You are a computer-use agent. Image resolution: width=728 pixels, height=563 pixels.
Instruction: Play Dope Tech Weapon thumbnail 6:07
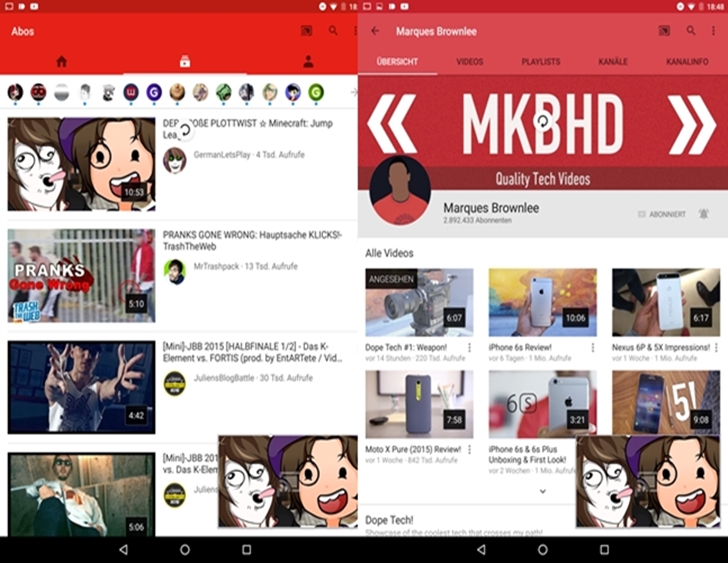[419, 302]
